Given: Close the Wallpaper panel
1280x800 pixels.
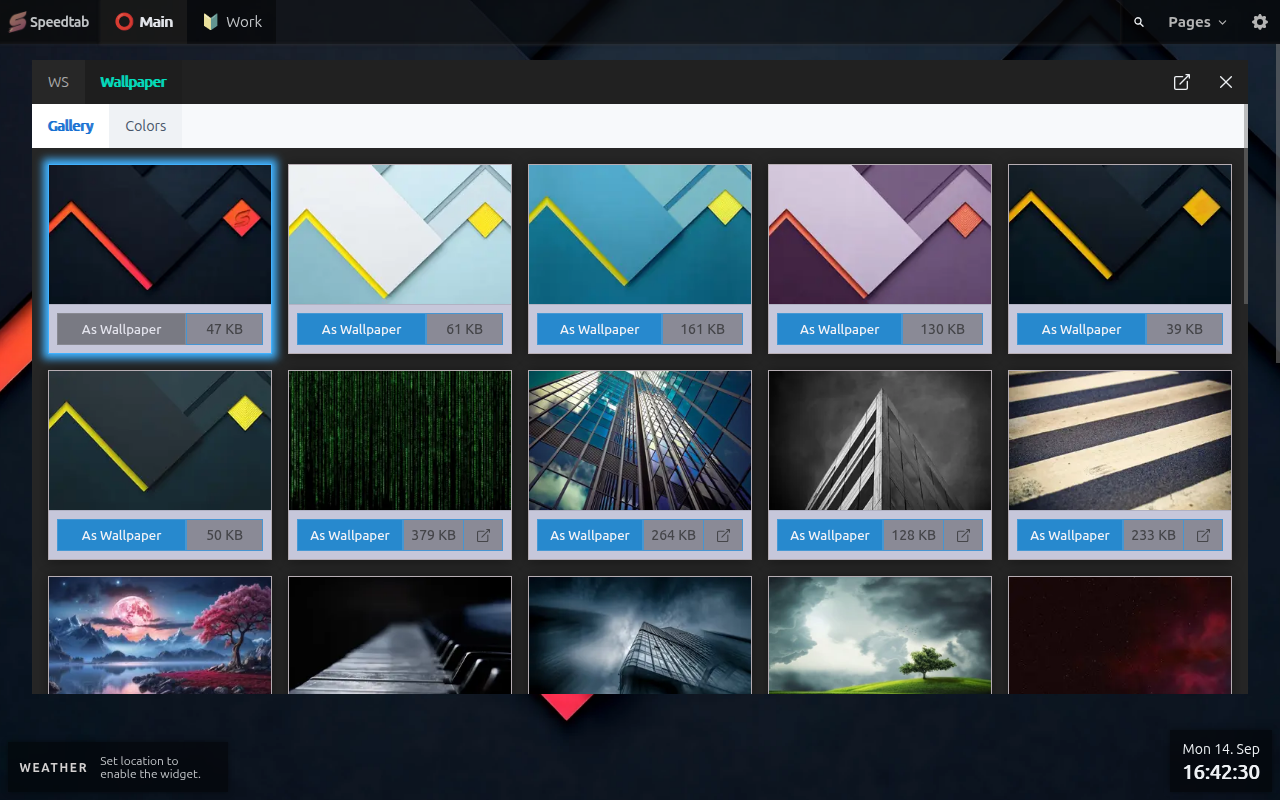Looking at the screenshot, I should pyautogui.click(x=1226, y=82).
